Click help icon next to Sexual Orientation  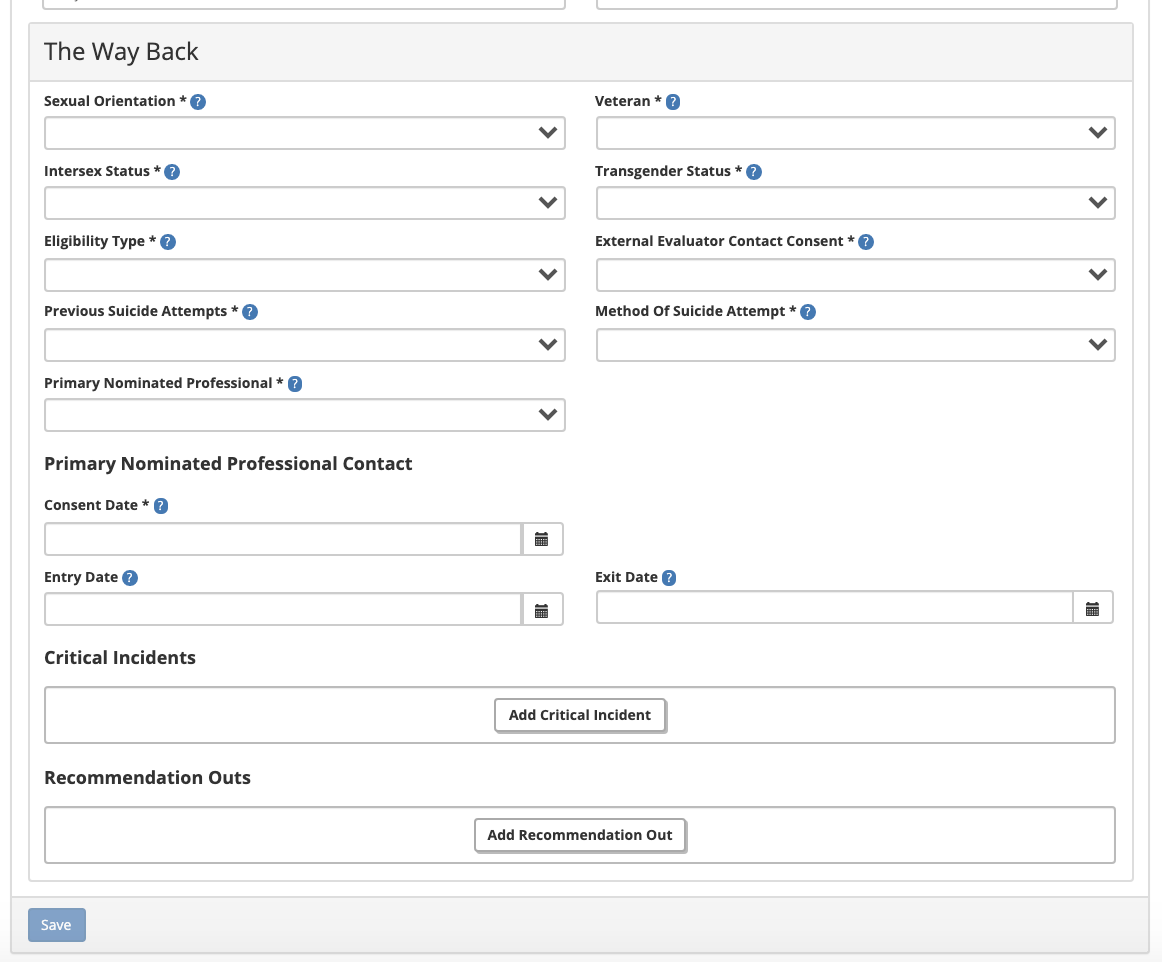(198, 102)
